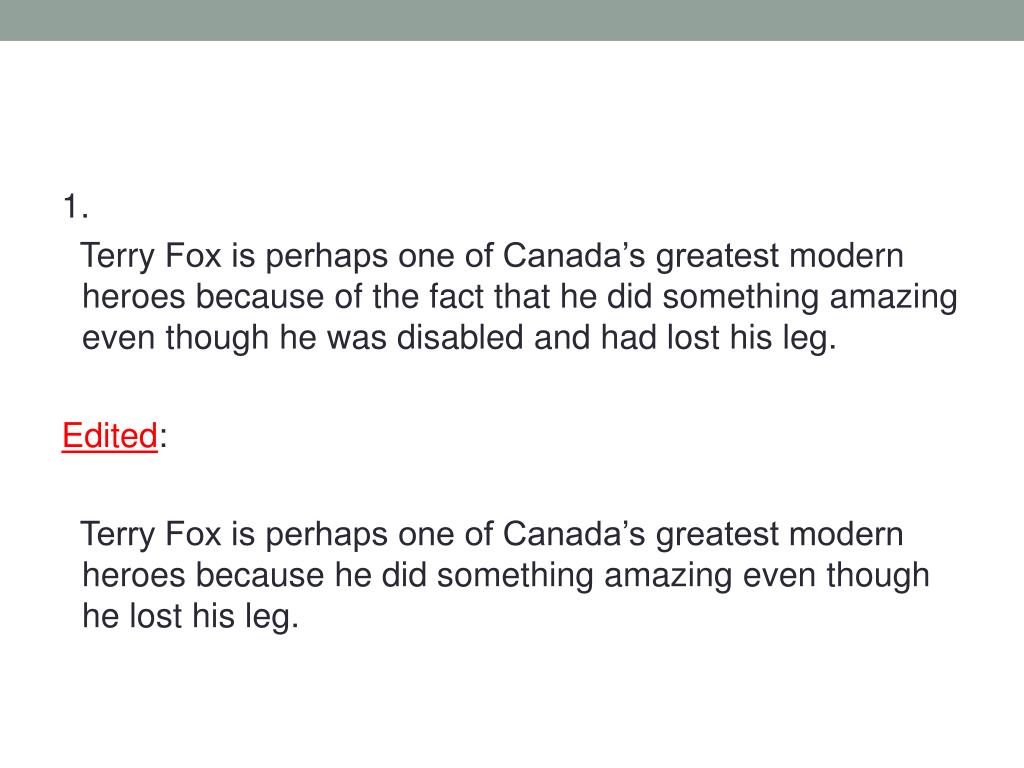This screenshot has width=1024, height=768.
Task: Click the line "he lost his leg."
Action: [x=191, y=617]
